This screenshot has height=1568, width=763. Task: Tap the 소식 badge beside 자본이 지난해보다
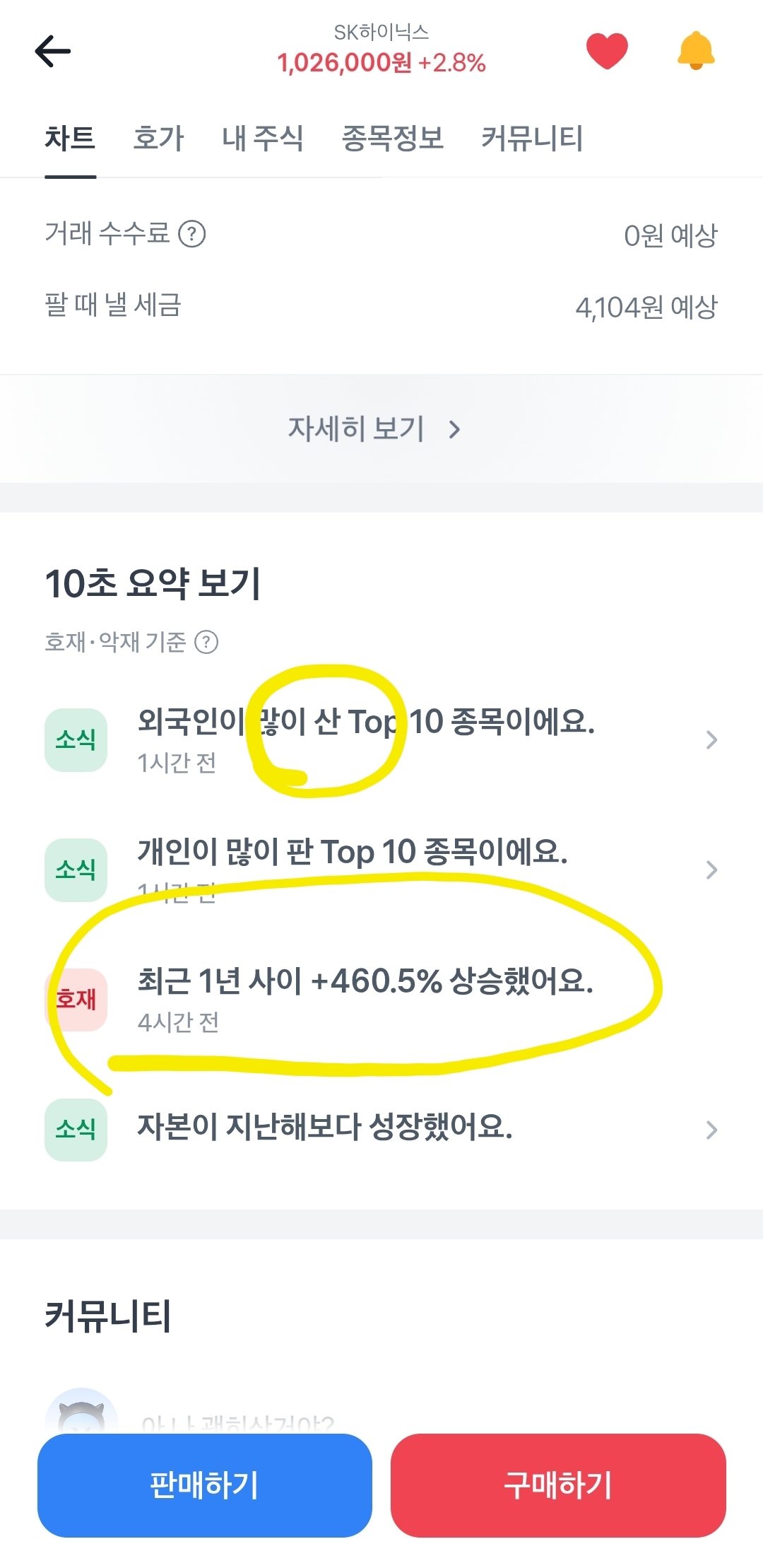tap(76, 1130)
